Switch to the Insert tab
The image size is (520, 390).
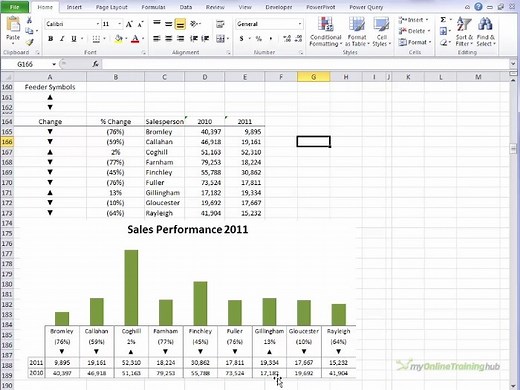pyautogui.click(x=74, y=7)
